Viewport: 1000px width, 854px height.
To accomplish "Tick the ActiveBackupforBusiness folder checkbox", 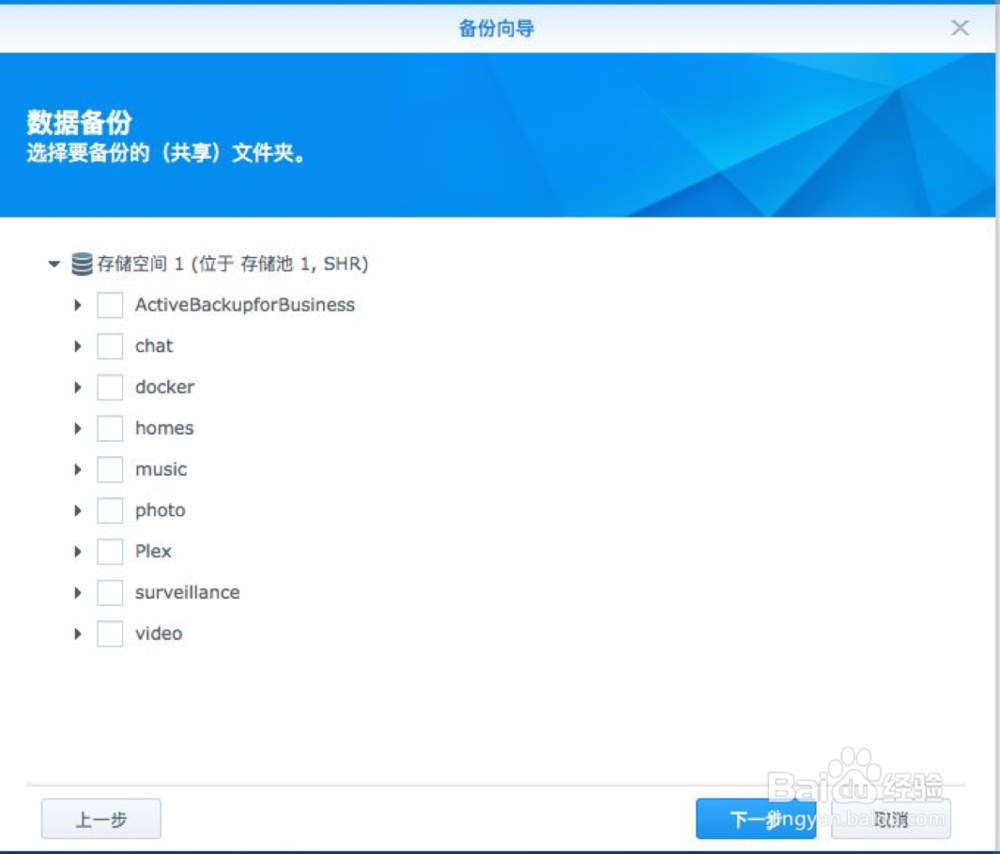I will click(x=110, y=305).
